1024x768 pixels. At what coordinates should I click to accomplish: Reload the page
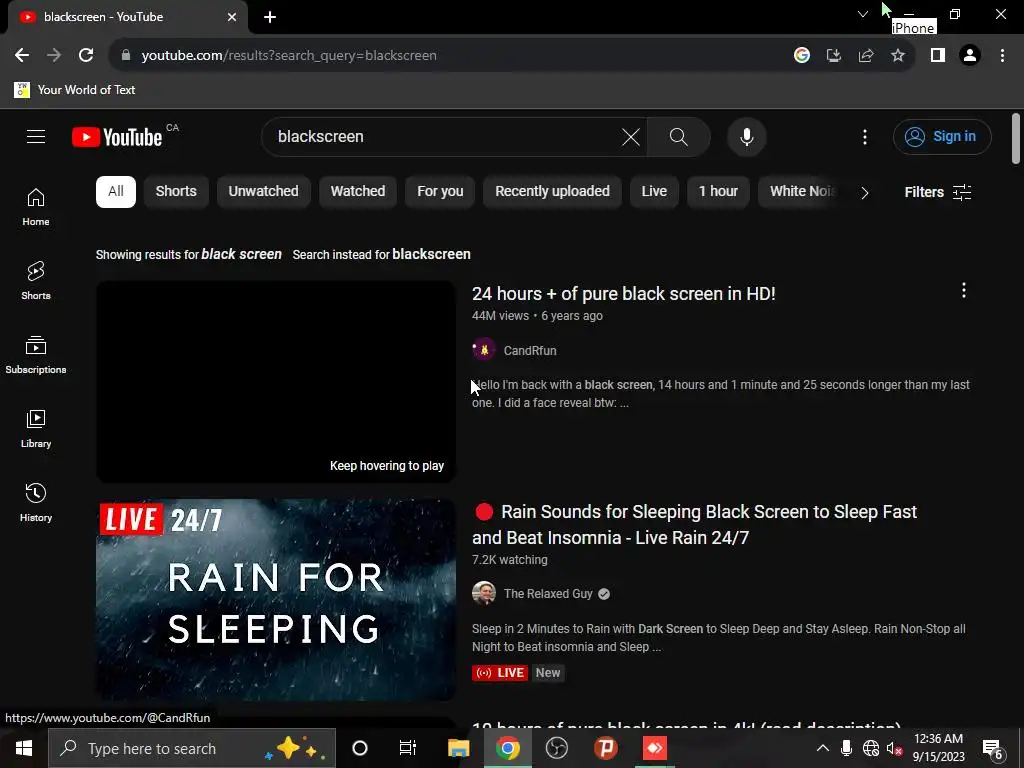coord(86,56)
